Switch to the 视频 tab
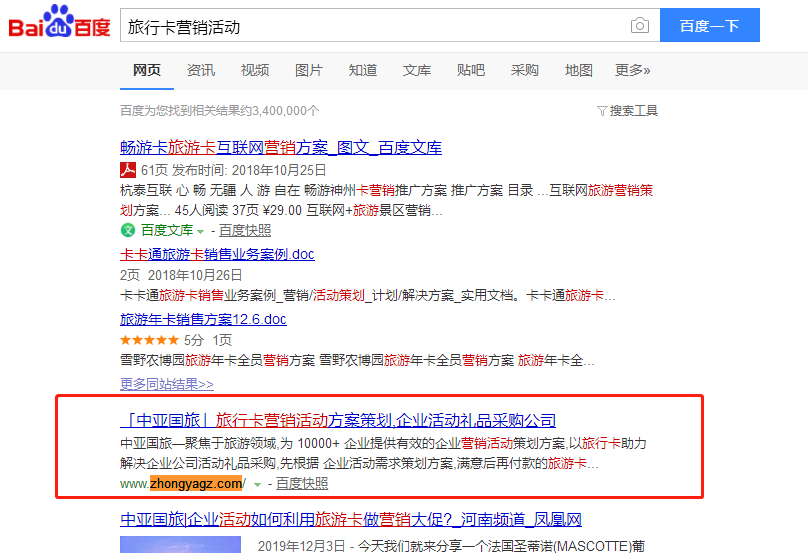 (x=255, y=70)
